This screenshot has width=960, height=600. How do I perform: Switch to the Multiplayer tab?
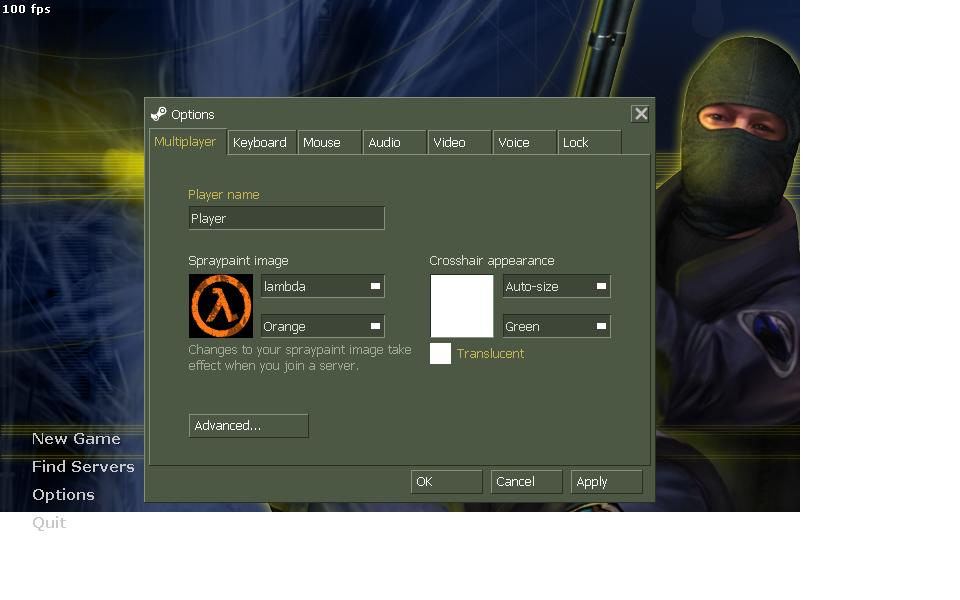coord(186,141)
